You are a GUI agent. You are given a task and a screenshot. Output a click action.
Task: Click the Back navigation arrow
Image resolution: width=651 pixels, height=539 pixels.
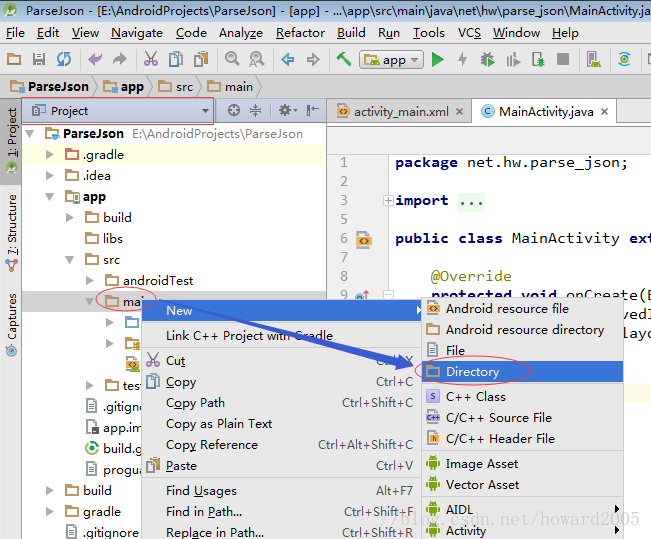click(x=288, y=60)
